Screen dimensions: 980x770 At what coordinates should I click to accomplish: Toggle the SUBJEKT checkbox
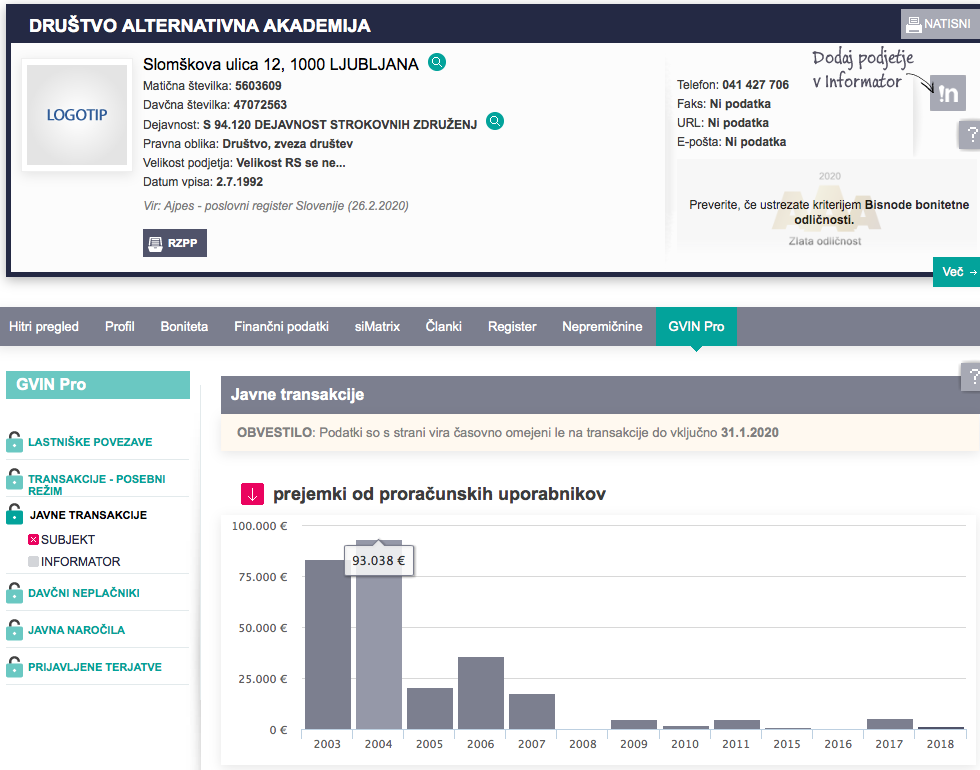34,539
